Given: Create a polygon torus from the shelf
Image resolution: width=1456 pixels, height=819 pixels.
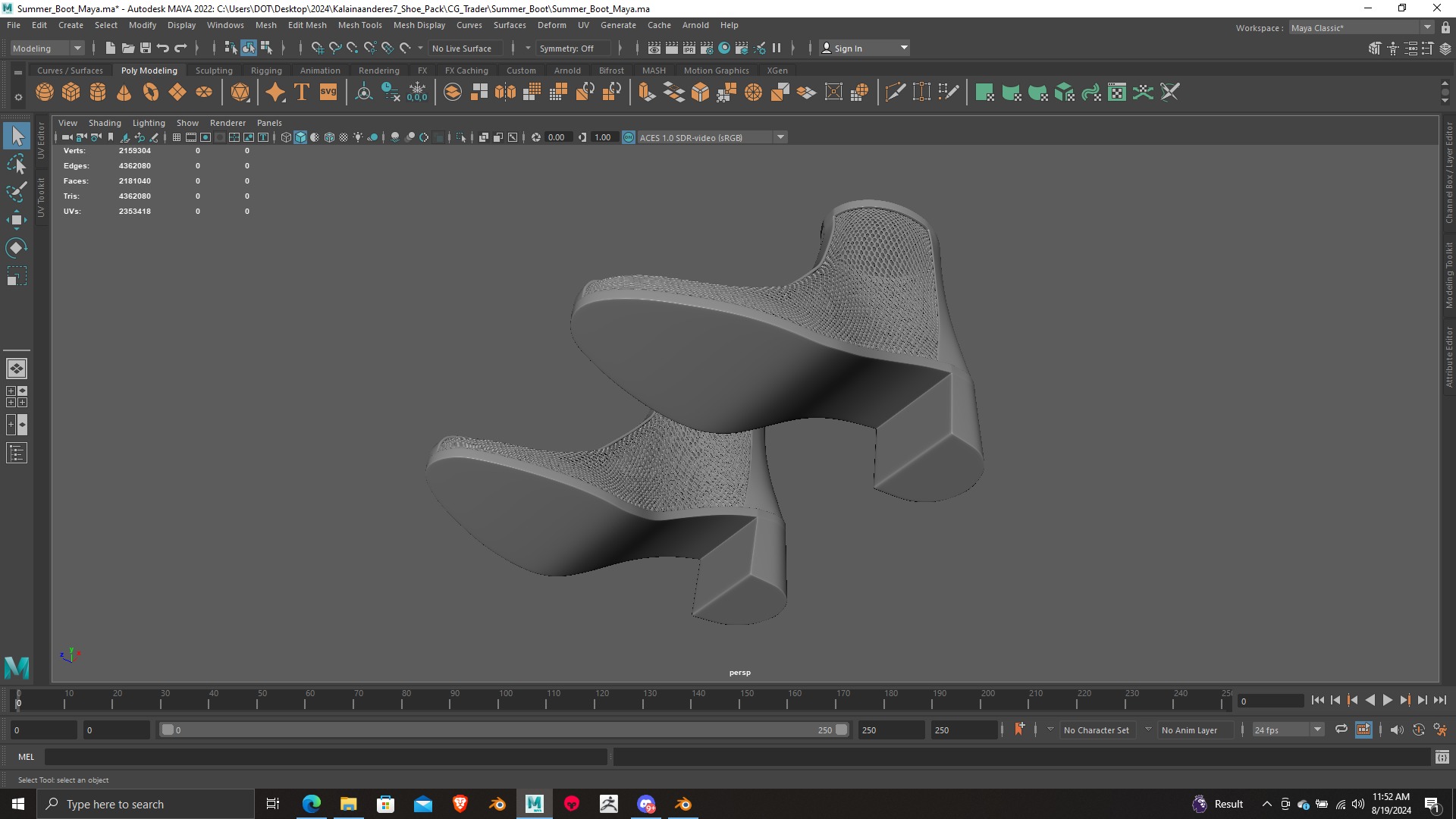Looking at the screenshot, I should click(x=151, y=93).
